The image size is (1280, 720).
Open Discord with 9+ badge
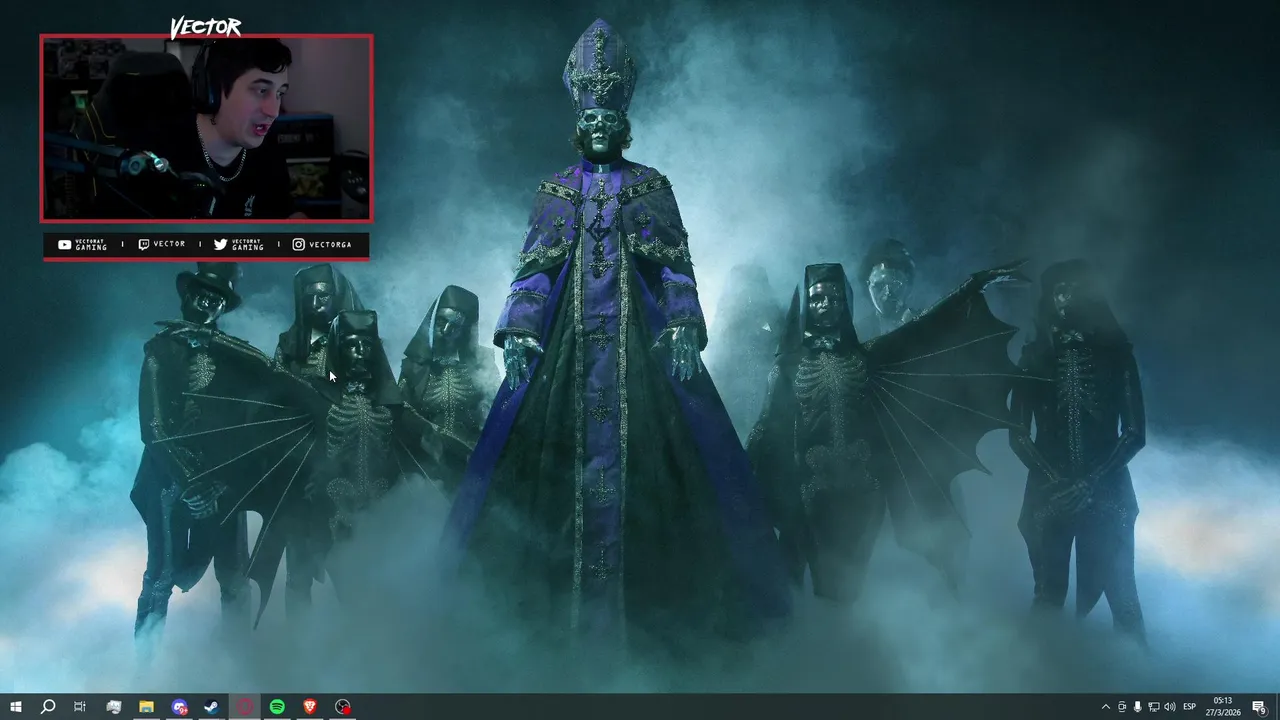pos(179,707)
